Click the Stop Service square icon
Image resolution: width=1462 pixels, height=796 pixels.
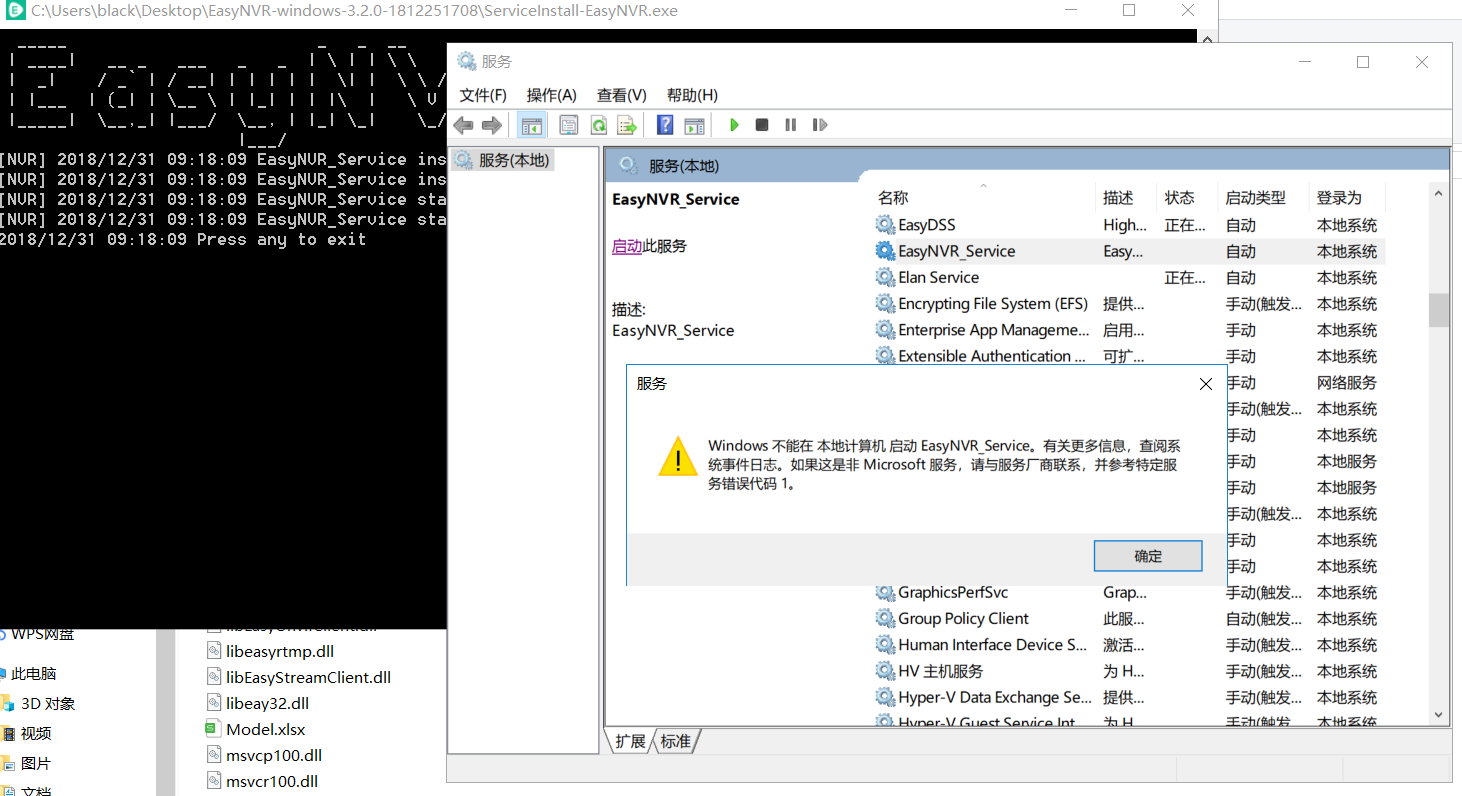[762, 125]
